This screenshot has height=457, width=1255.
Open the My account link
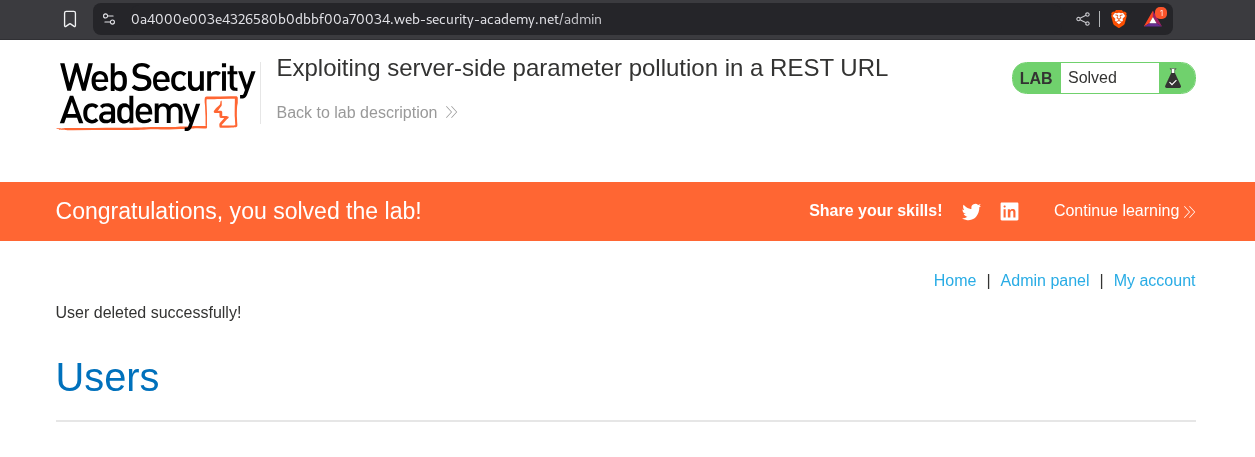pos(1154,281)
